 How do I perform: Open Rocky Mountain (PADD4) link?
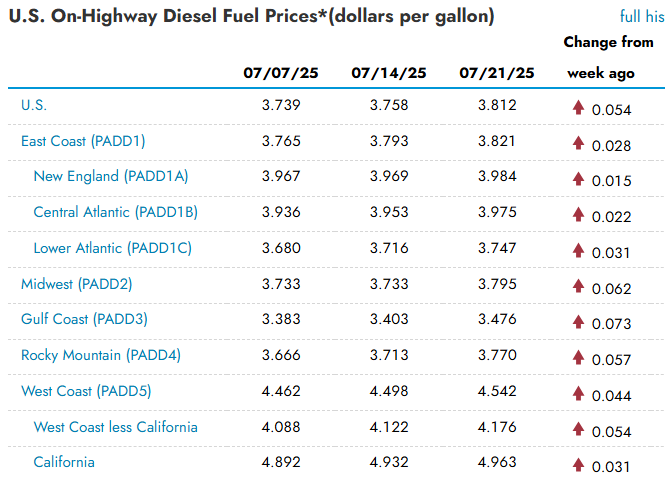click(101, 355)
